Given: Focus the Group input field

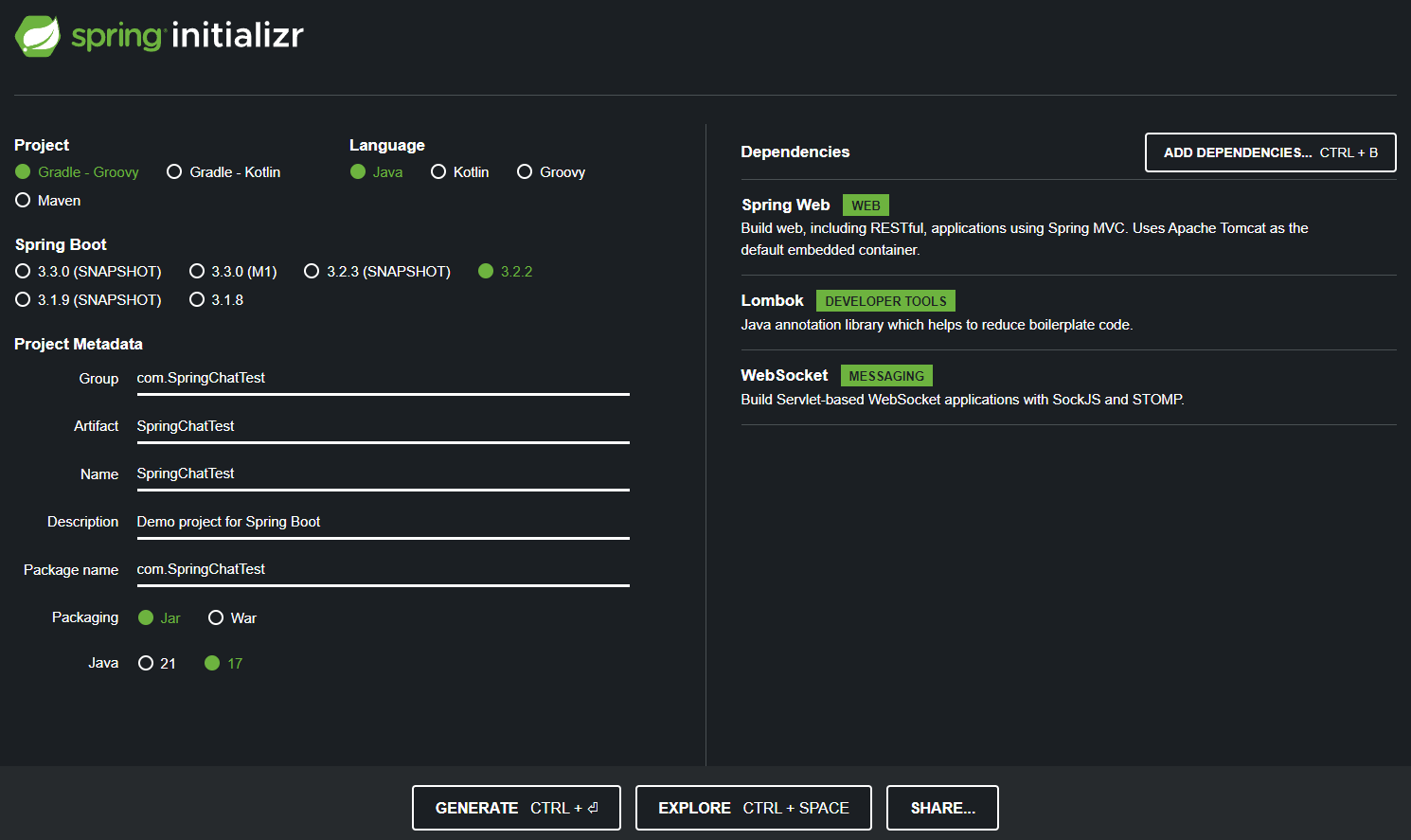Looking at the screenshot, I should [x=384, y=379].
